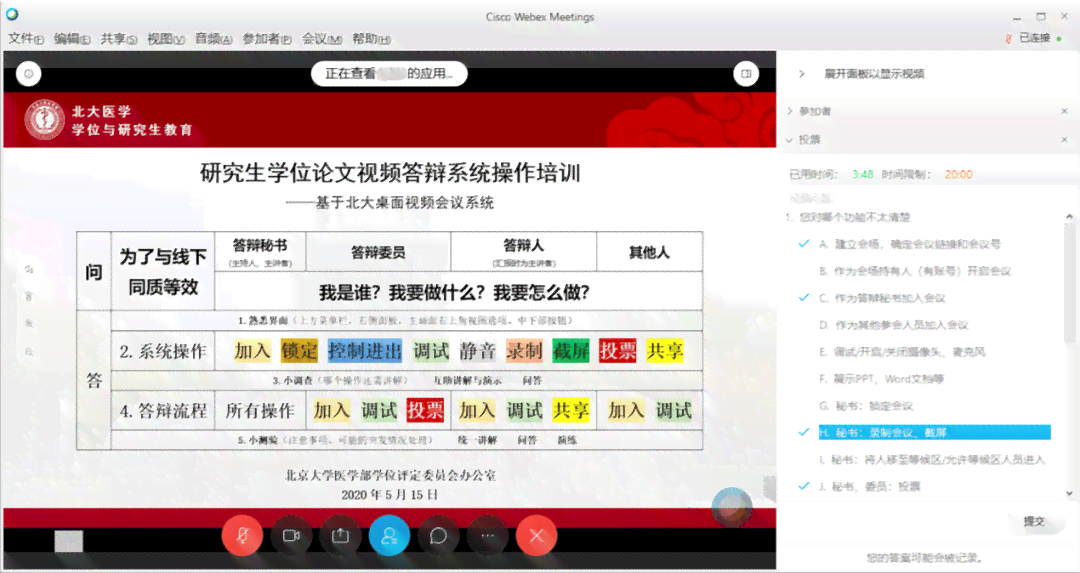This screenshot has width=1080, height=573.
Task: Click poll question text 您对哪个功能不太清楚
Action: tap(853, 217)
